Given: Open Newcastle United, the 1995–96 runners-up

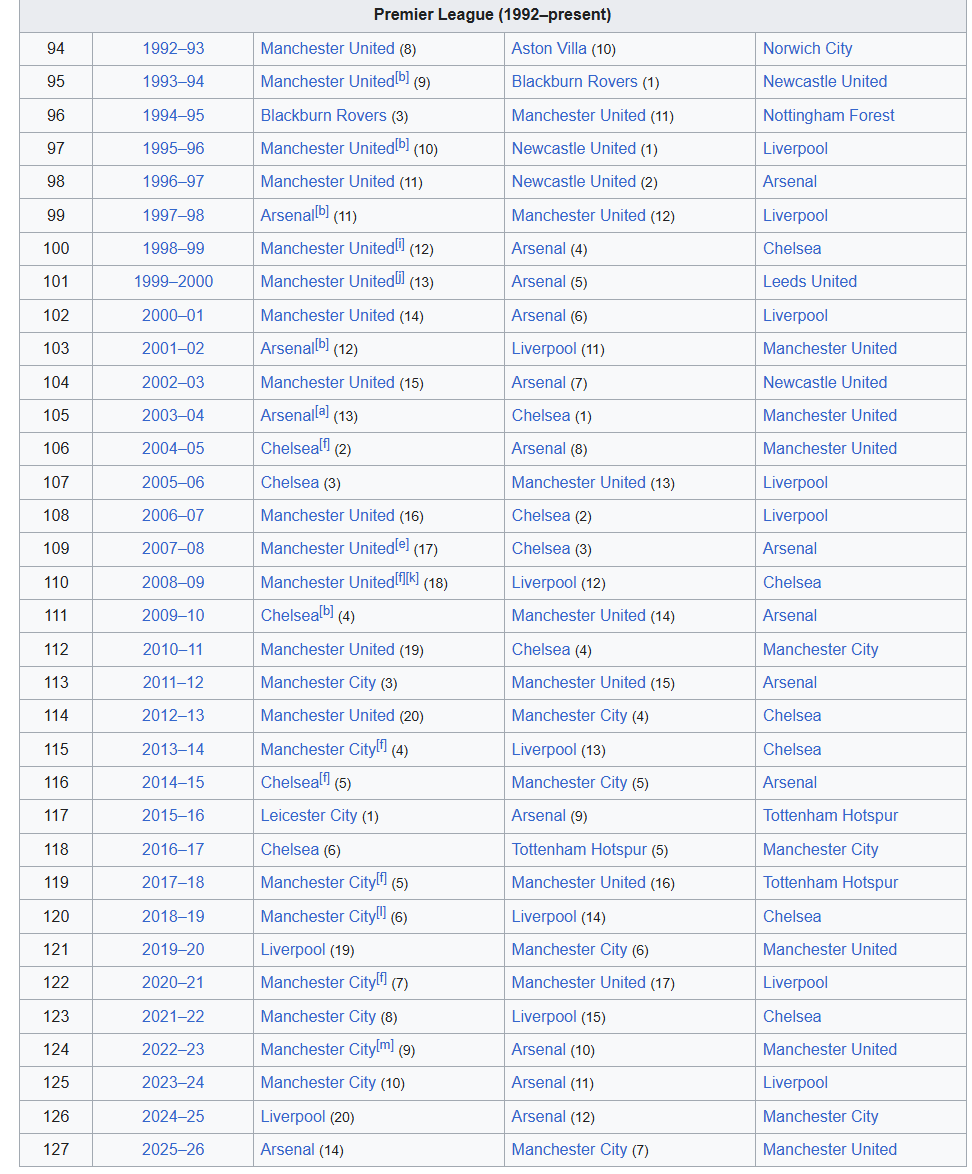Looking at the screenshot, I should tap(574, 148).
